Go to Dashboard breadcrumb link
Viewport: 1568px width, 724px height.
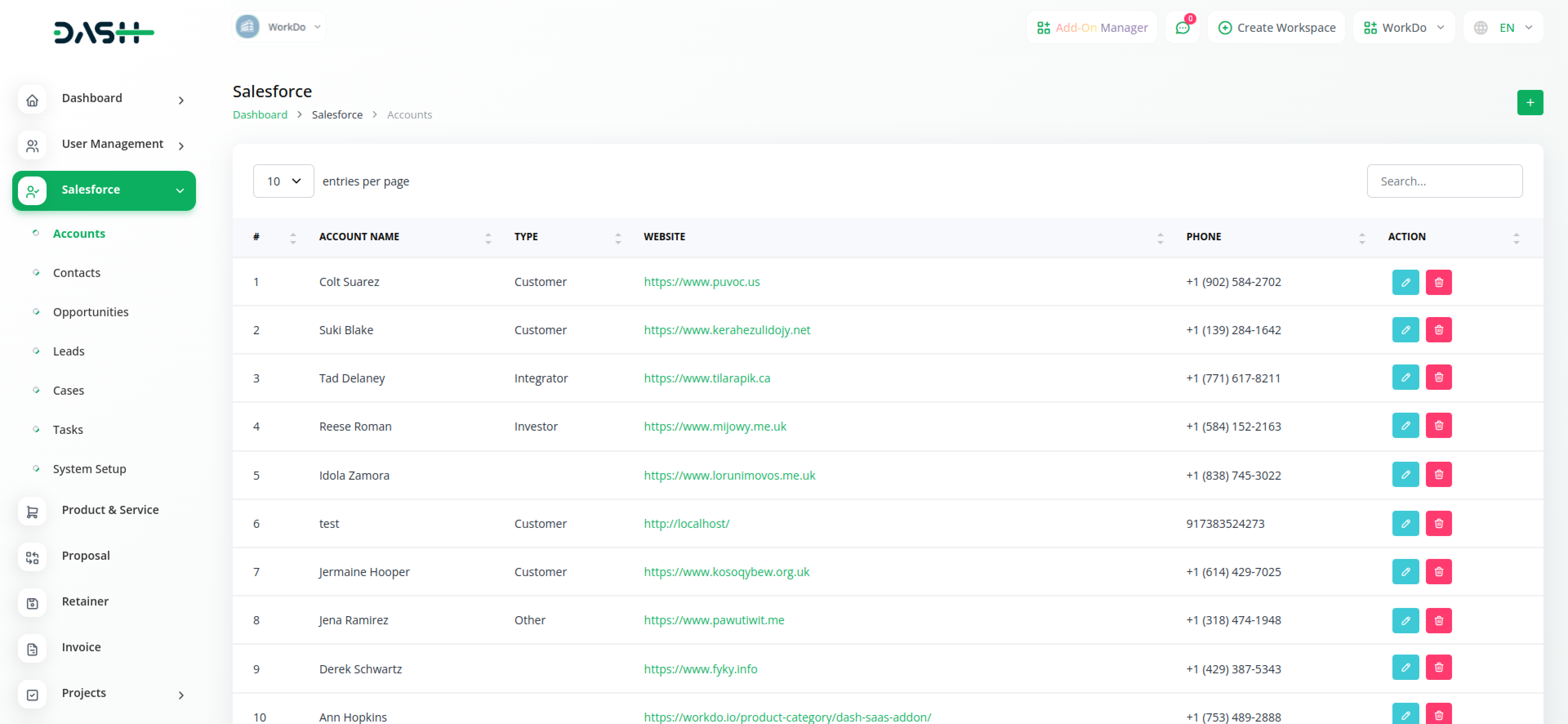pos(260,114)
